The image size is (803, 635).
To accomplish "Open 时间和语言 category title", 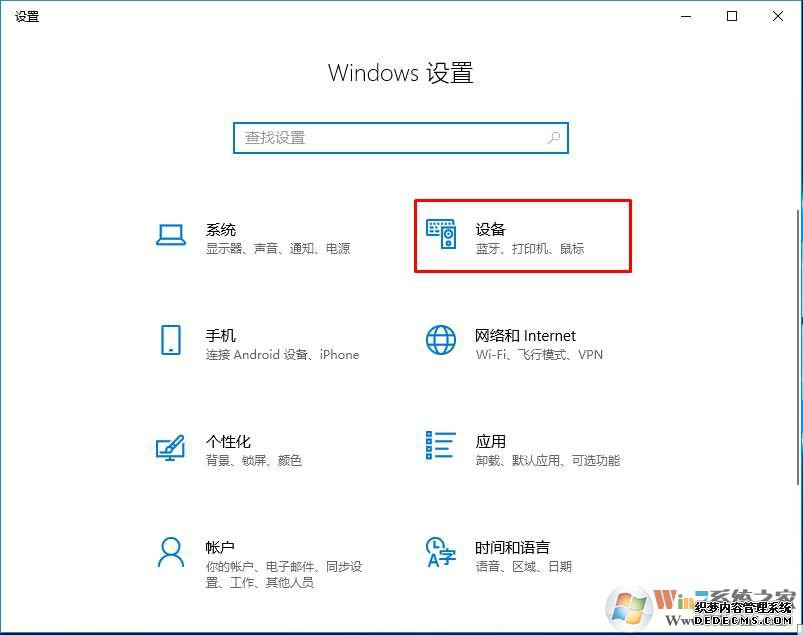I will pos(512,547).
